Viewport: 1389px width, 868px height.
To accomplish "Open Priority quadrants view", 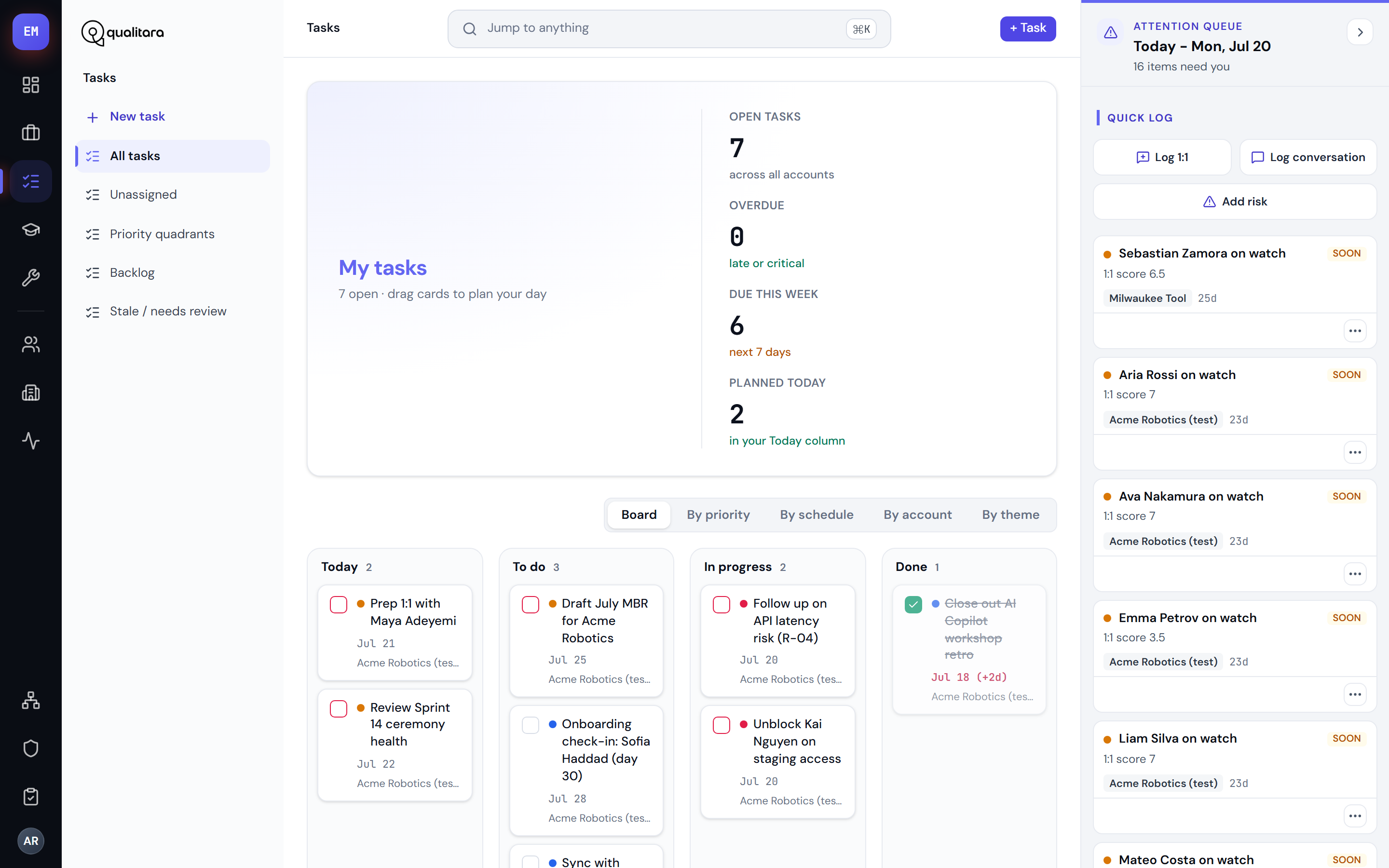I will coord(173,234).
